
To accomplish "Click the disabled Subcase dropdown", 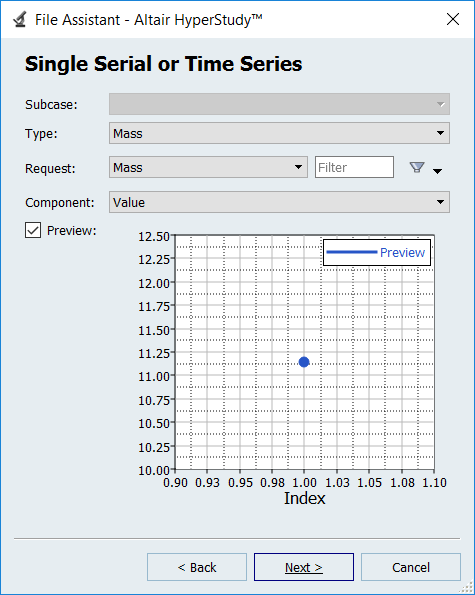I will pos(279,104).
